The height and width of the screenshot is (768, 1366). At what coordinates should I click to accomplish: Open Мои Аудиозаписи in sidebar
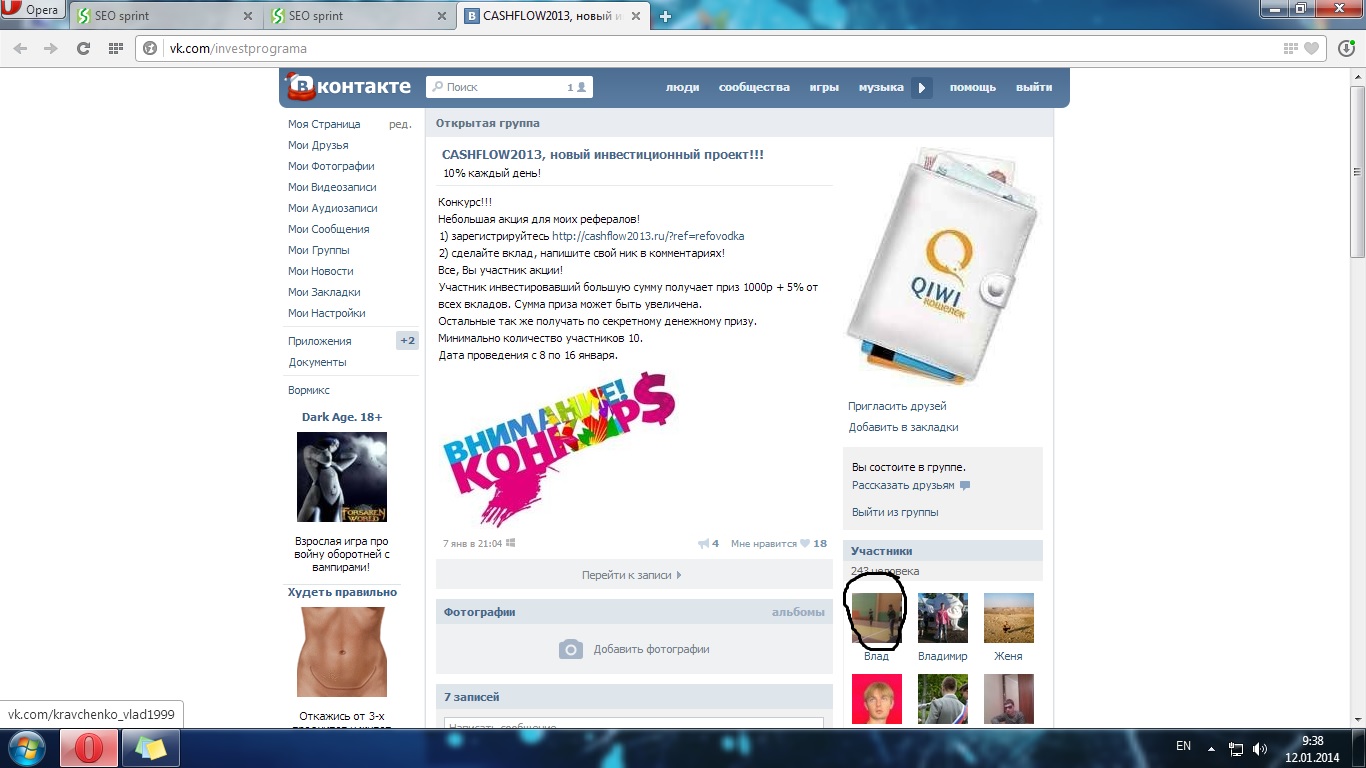(x=333, y=208)
